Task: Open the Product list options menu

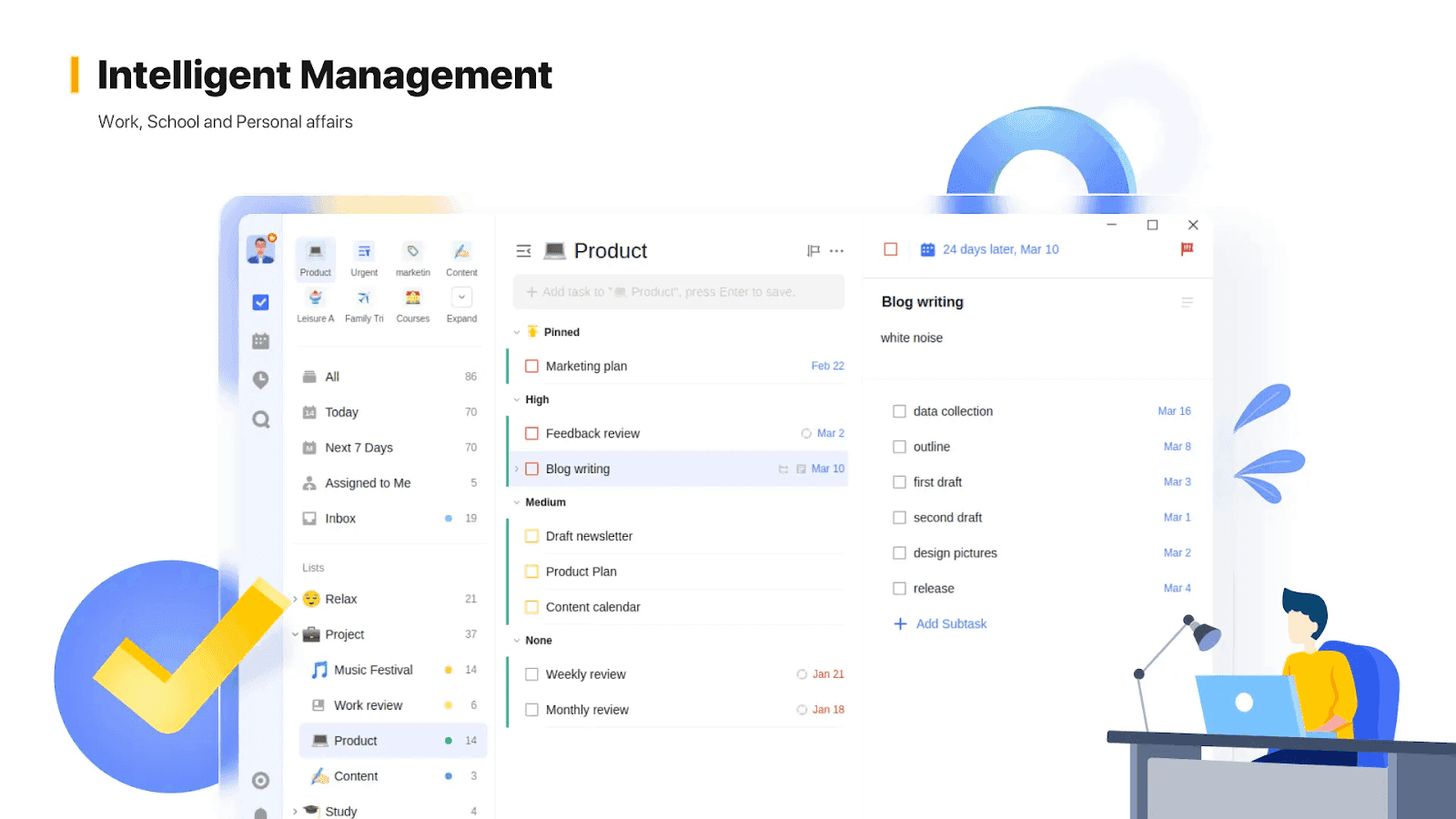Action: 835,250
